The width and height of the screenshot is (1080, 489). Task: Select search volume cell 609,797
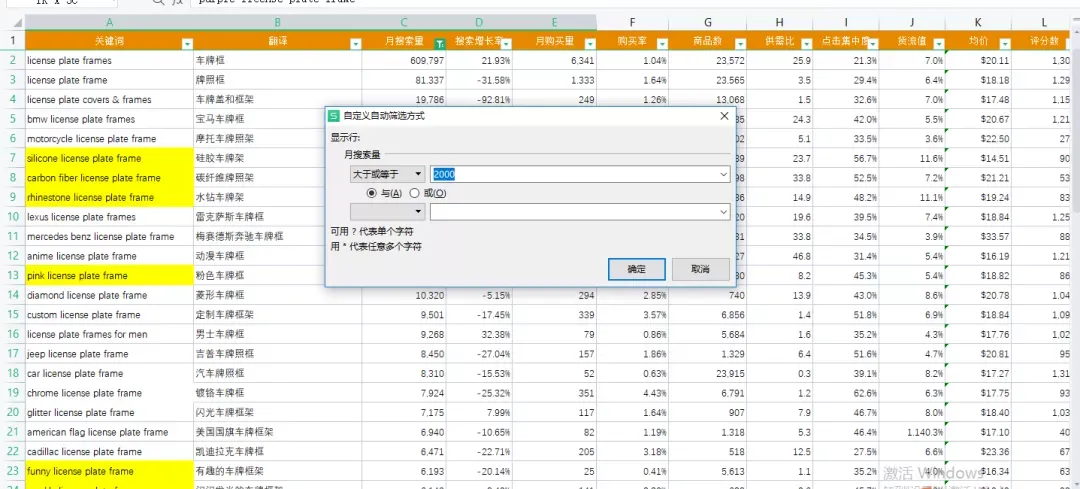pos(404,61)
